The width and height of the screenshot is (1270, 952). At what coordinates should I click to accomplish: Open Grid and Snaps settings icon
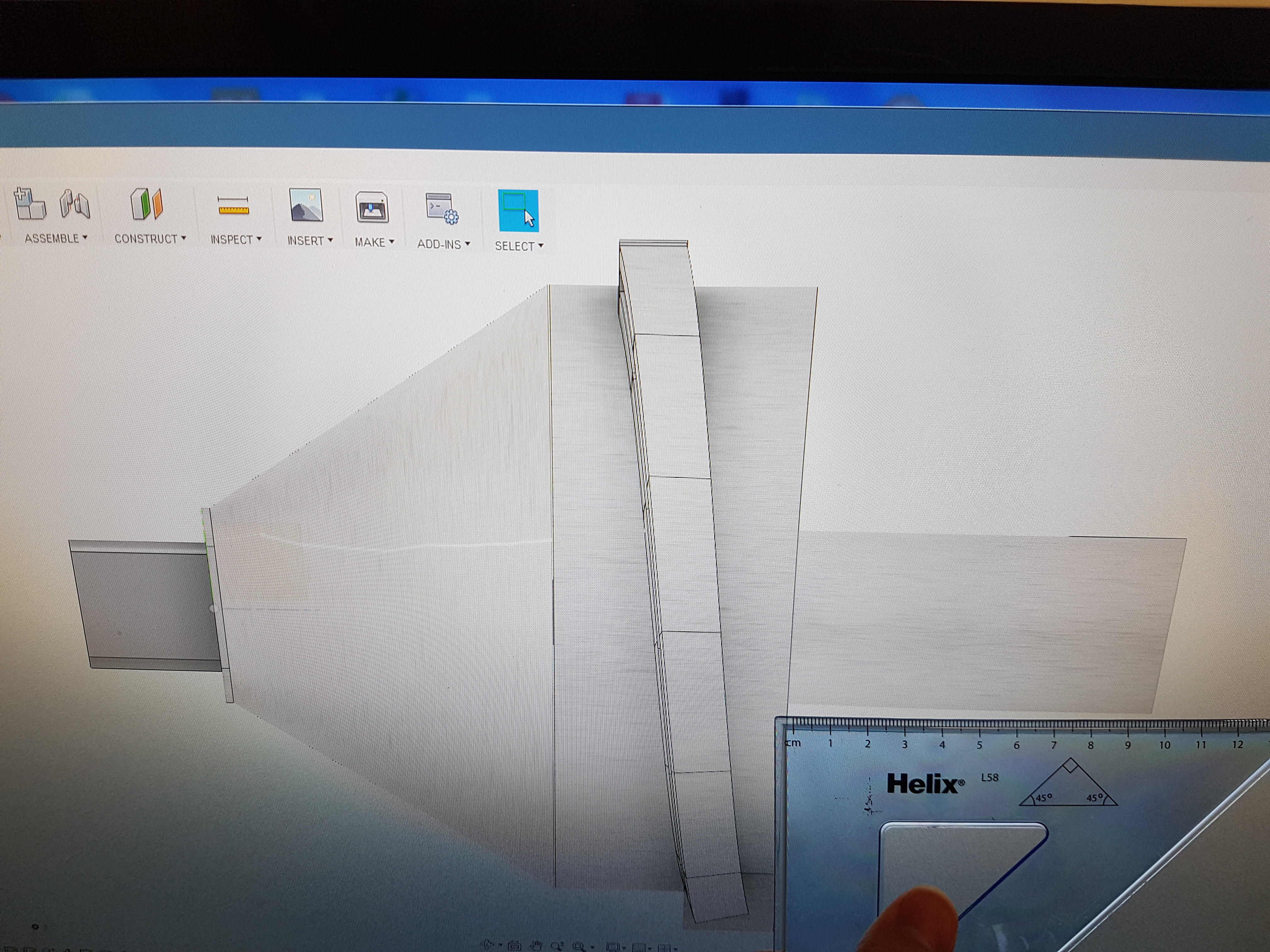639,948
